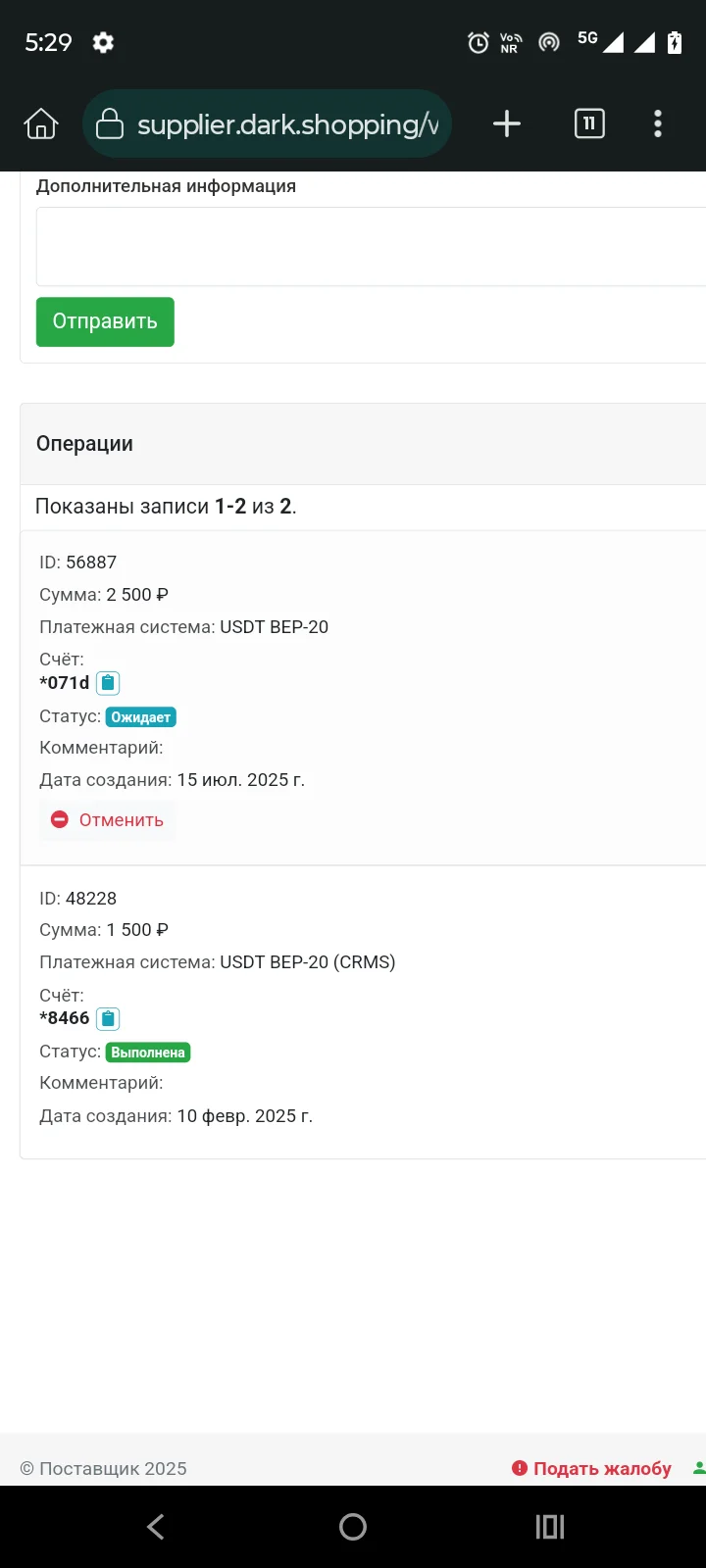Open a new tab with plus icon
This screenshot has height=1568, width=706.
coord(506,124)
